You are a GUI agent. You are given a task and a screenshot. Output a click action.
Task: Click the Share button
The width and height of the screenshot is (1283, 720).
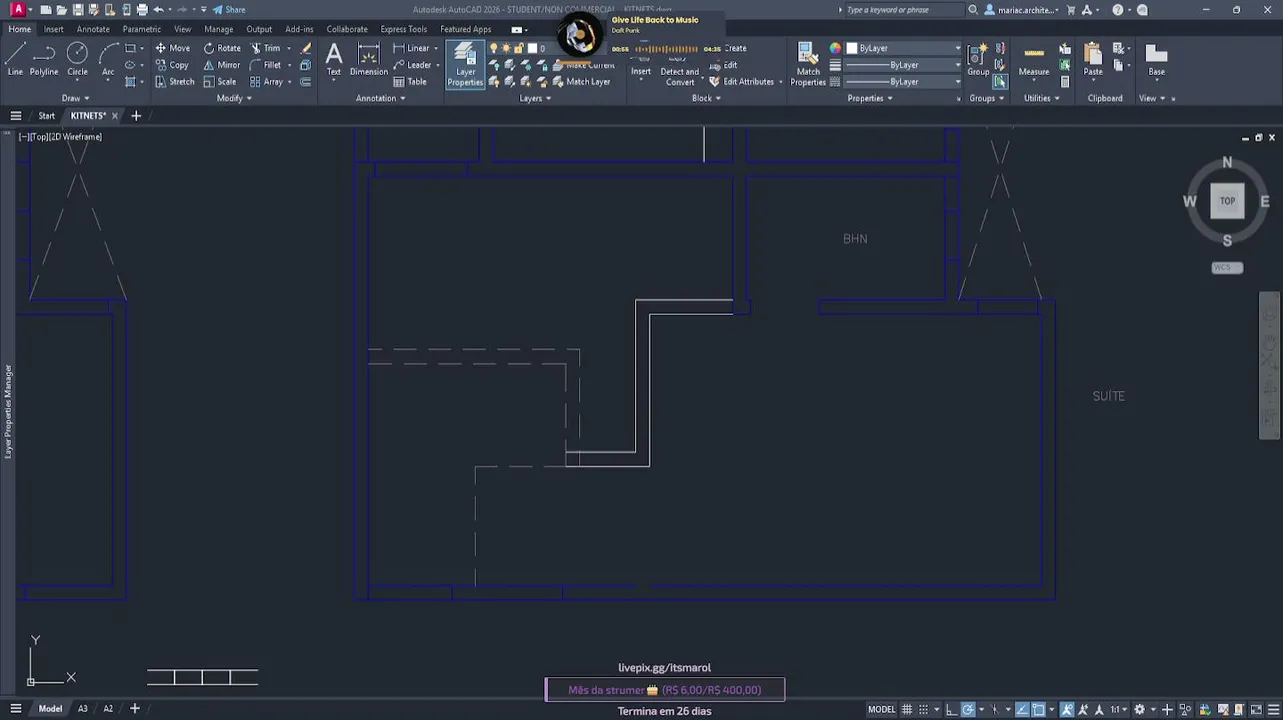click(229, 10)
